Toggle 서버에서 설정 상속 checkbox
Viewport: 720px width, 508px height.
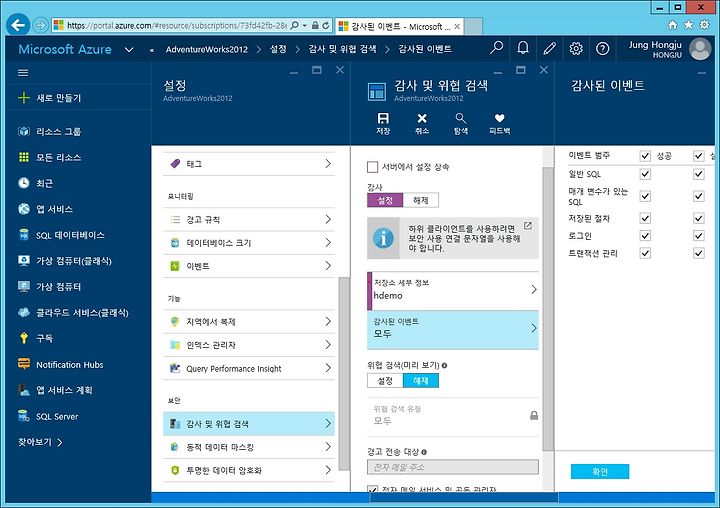372,167
